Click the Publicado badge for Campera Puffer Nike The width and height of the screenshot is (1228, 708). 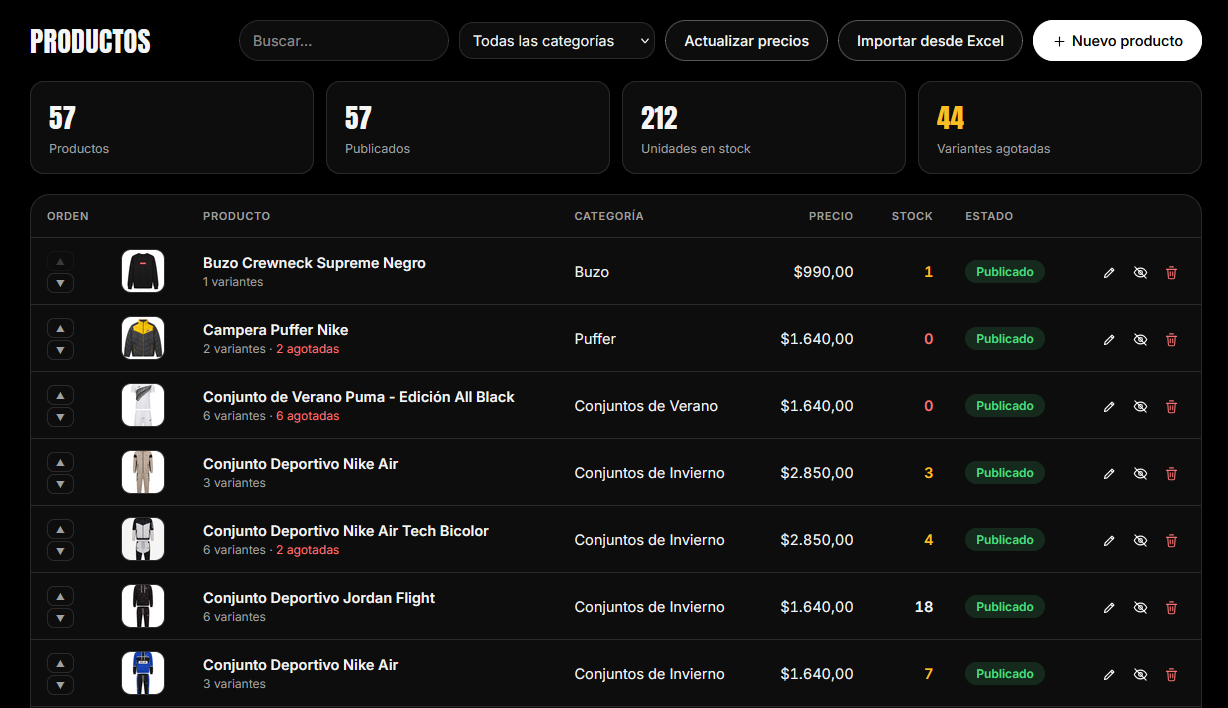pos(1005,339)
